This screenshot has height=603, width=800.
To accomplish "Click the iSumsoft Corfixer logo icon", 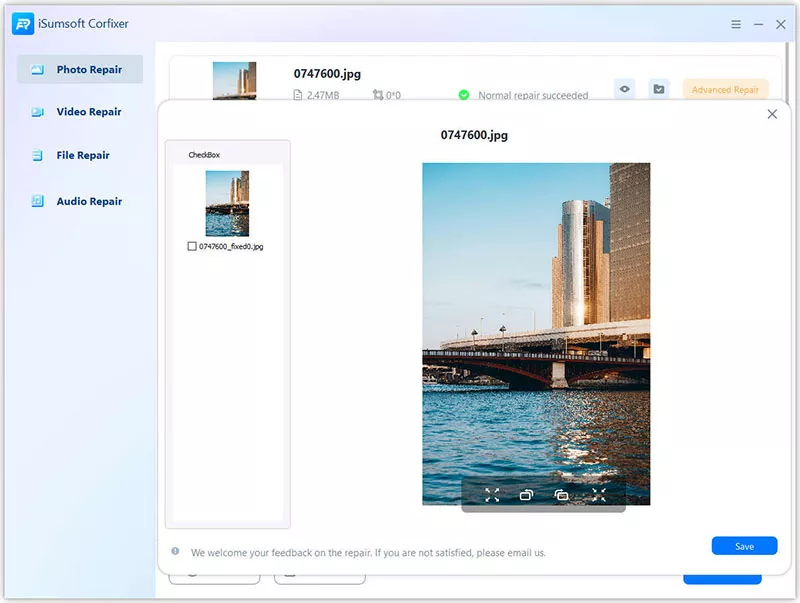I will [x=23, y=24].
